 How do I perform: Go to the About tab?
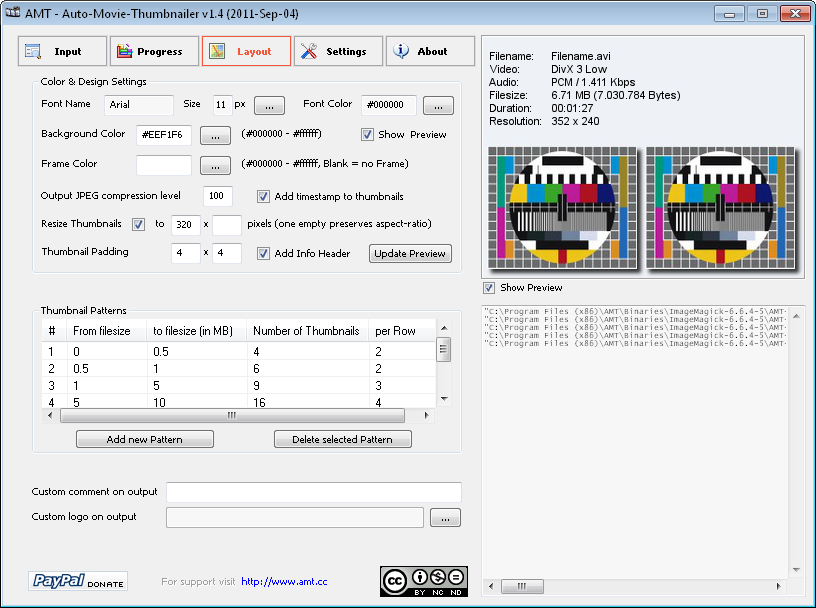pyautogui.click(x=430, y=51)
